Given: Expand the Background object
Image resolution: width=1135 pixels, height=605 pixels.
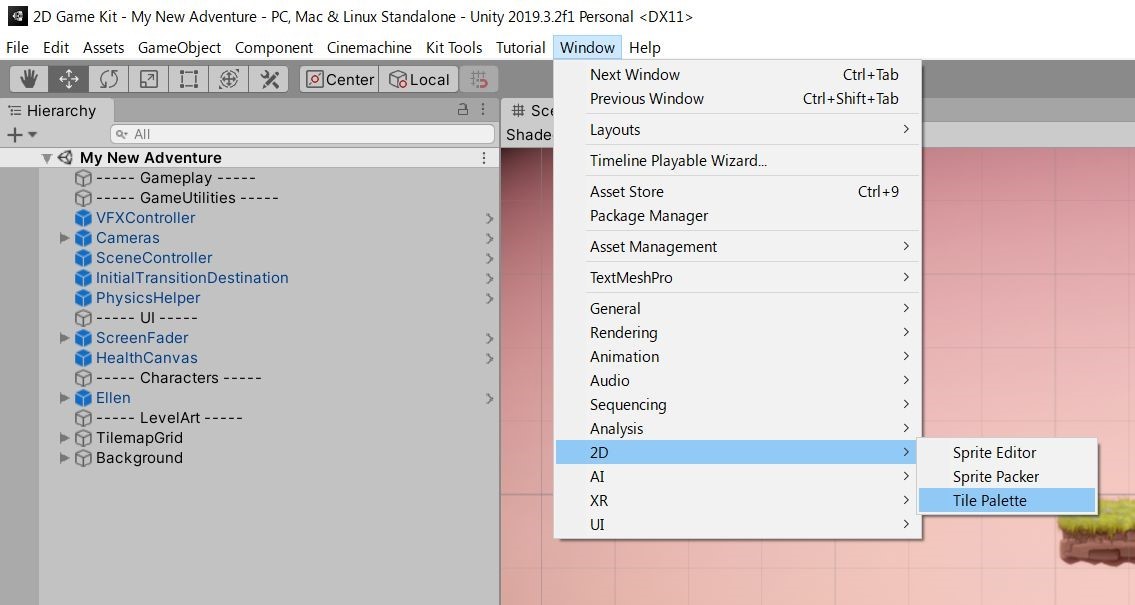Looking at the screenshot, I should [x=64, y=457].
